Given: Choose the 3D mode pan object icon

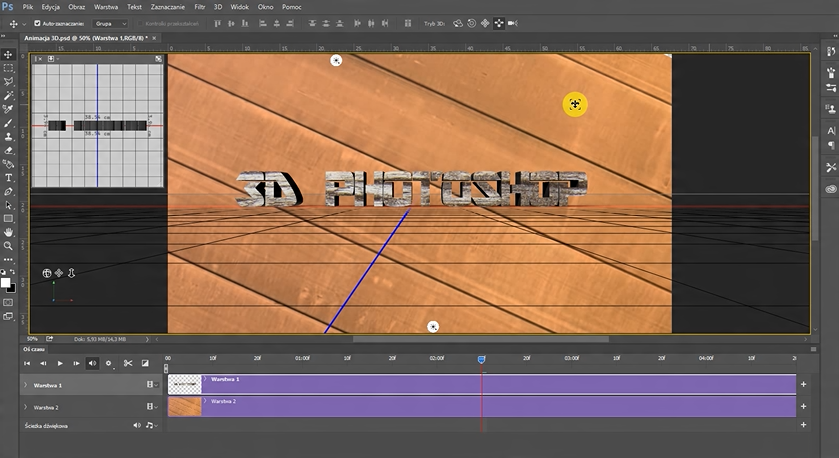Looking at the screenshot, I should tap(485, 23).
